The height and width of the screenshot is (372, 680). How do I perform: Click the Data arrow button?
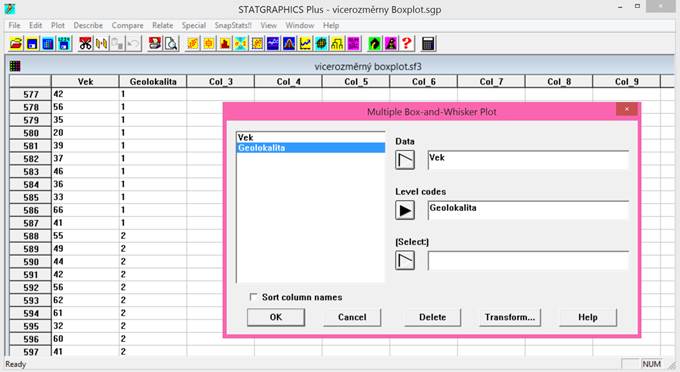(x=405, y=160)
